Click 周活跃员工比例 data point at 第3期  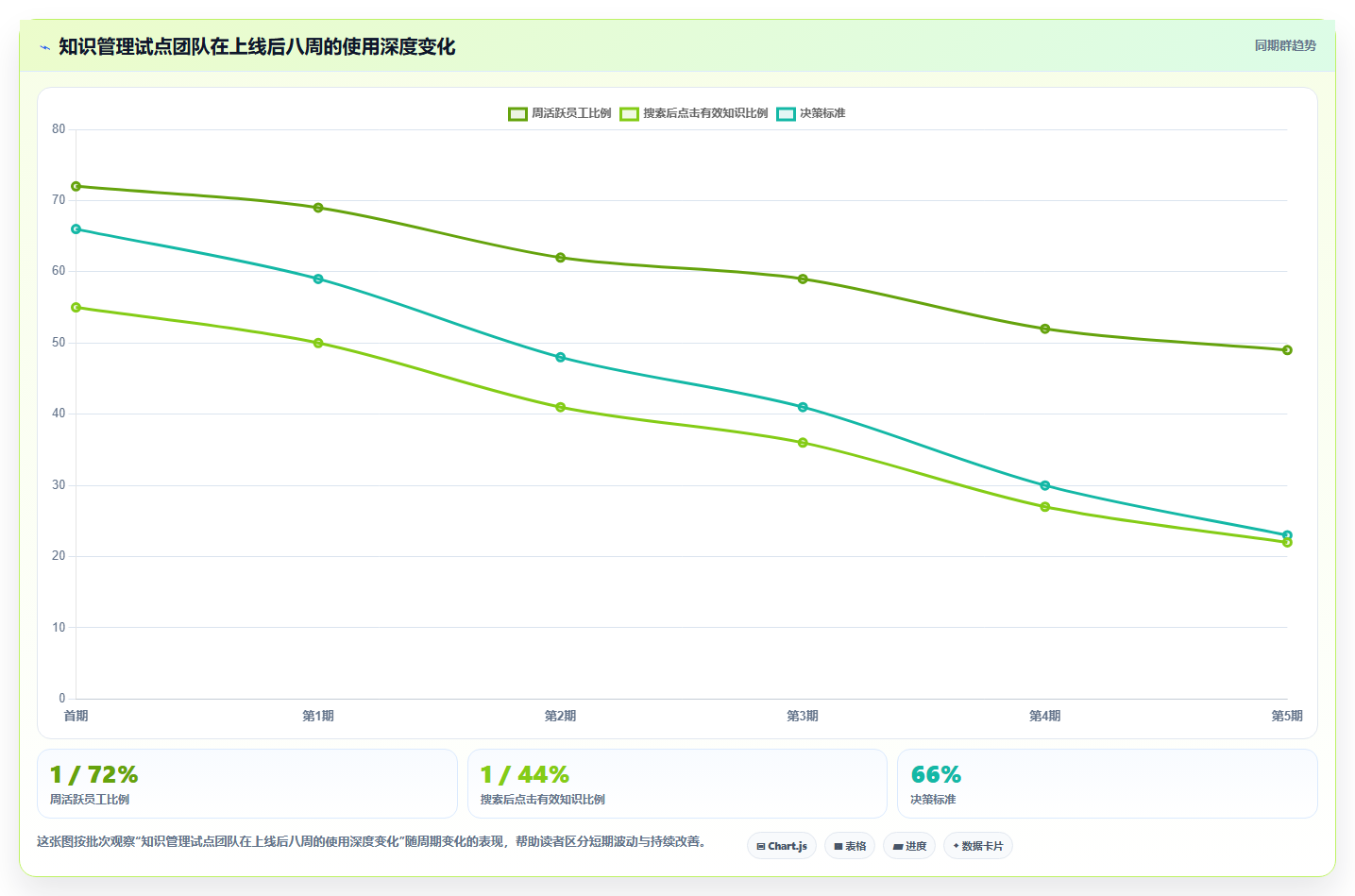click(803, 279)
